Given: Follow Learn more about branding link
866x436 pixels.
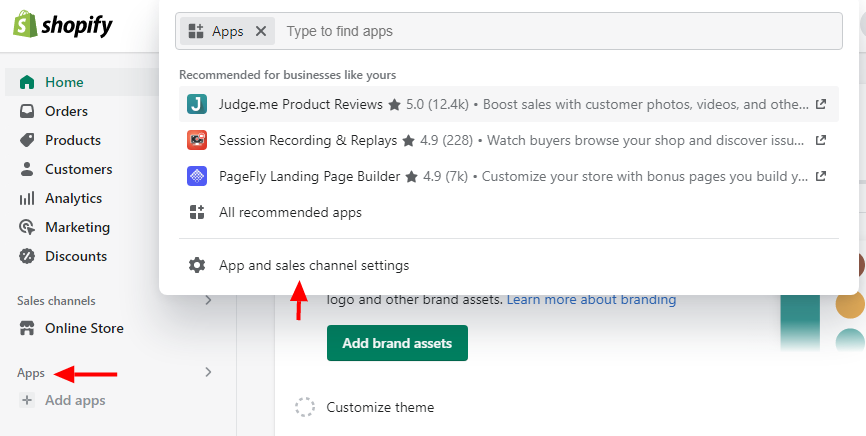Looking at the screenshot, I should [x=592, y=300].
